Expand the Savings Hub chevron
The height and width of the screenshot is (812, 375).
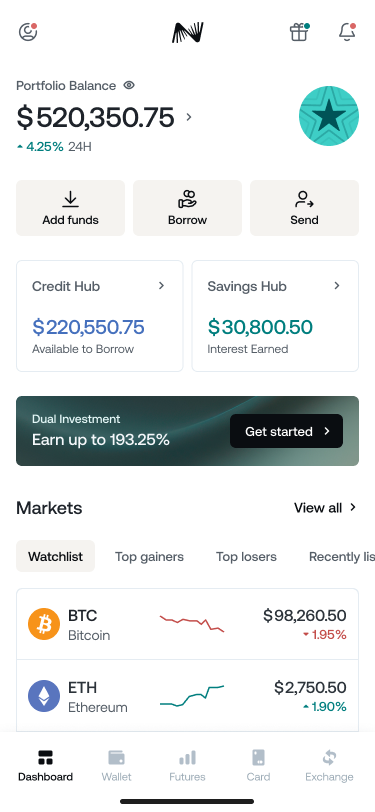coord(337,285)
